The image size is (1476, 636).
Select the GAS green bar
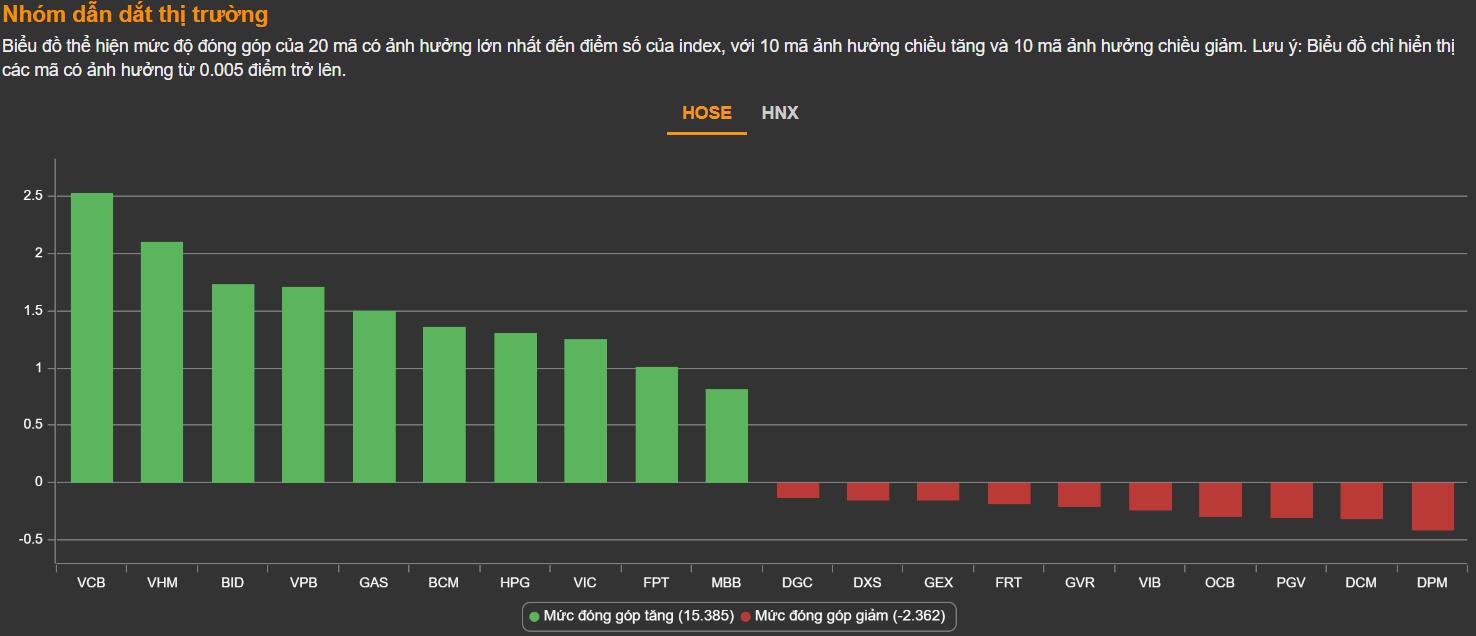(374, 397)
